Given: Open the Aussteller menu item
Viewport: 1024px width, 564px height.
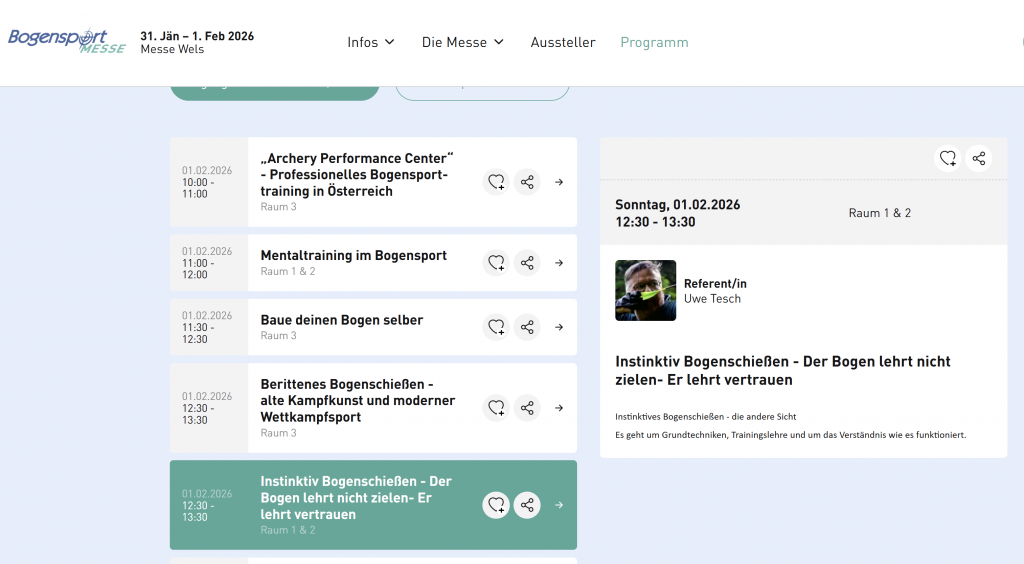Looking at the screenshot, I should 563,42.
